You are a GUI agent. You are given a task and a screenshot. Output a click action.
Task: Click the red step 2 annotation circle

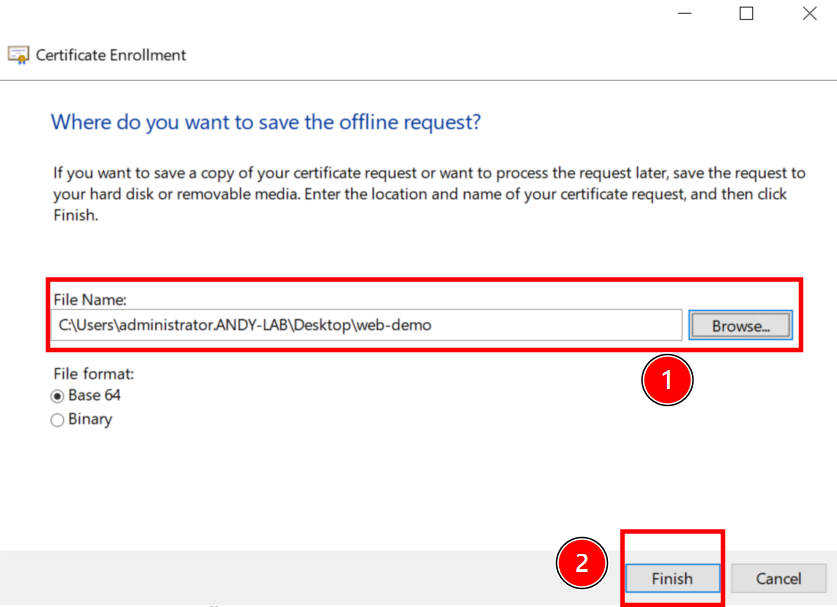click(x=582, y=564)
